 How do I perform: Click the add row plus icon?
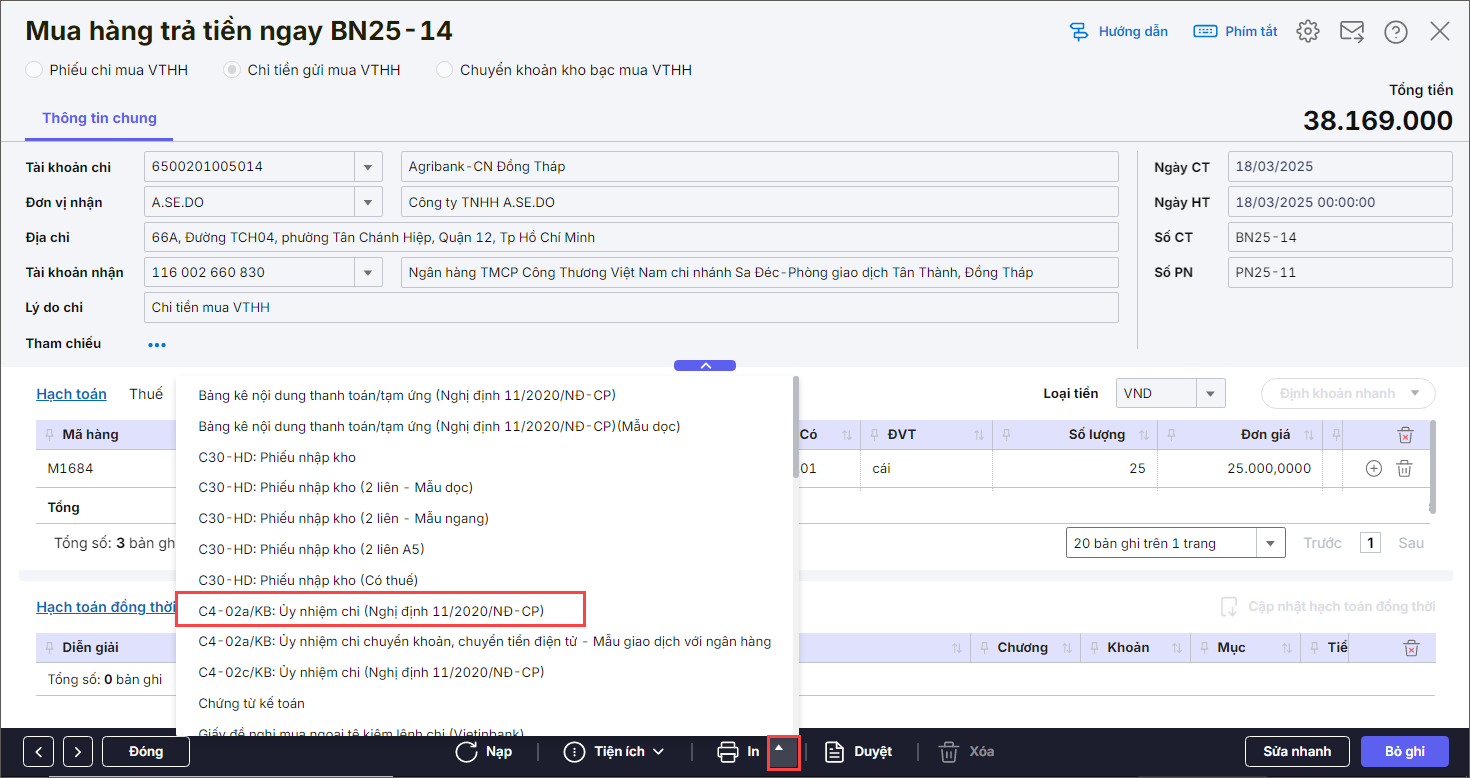coord(1374,468)
